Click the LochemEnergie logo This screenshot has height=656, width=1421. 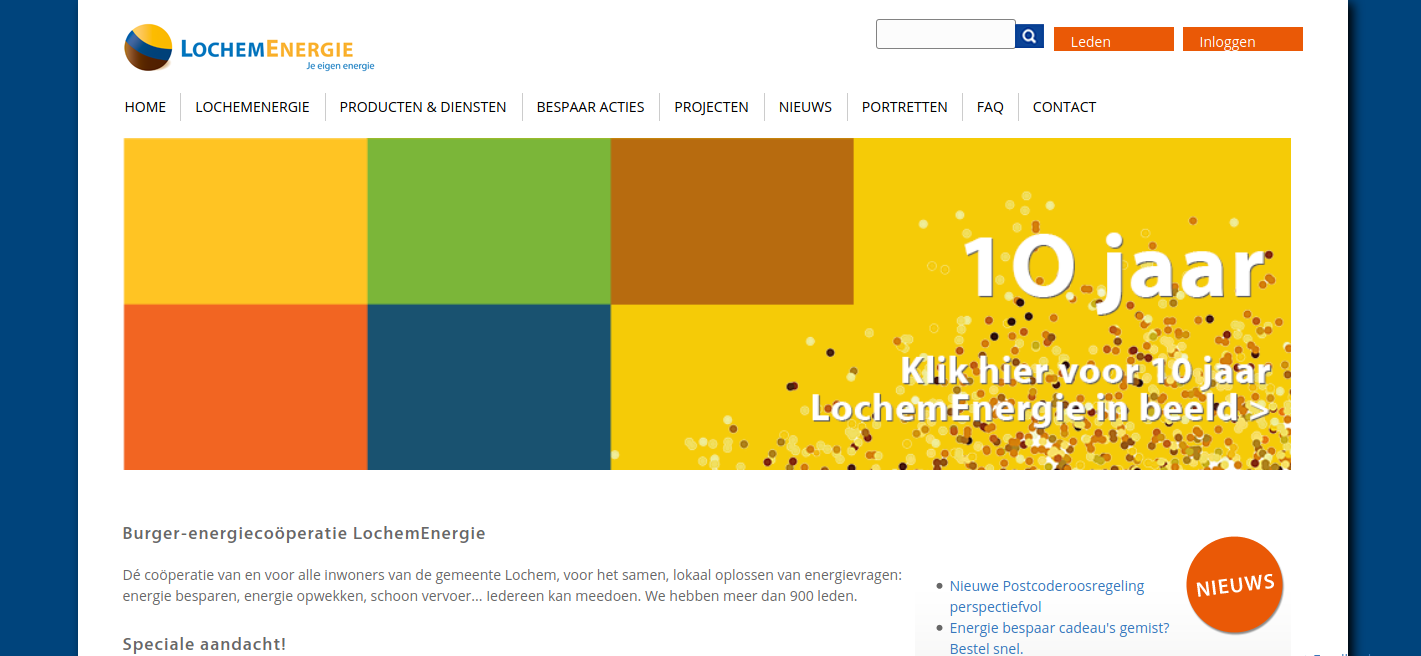pyautogui.click(x=249, y=48)
